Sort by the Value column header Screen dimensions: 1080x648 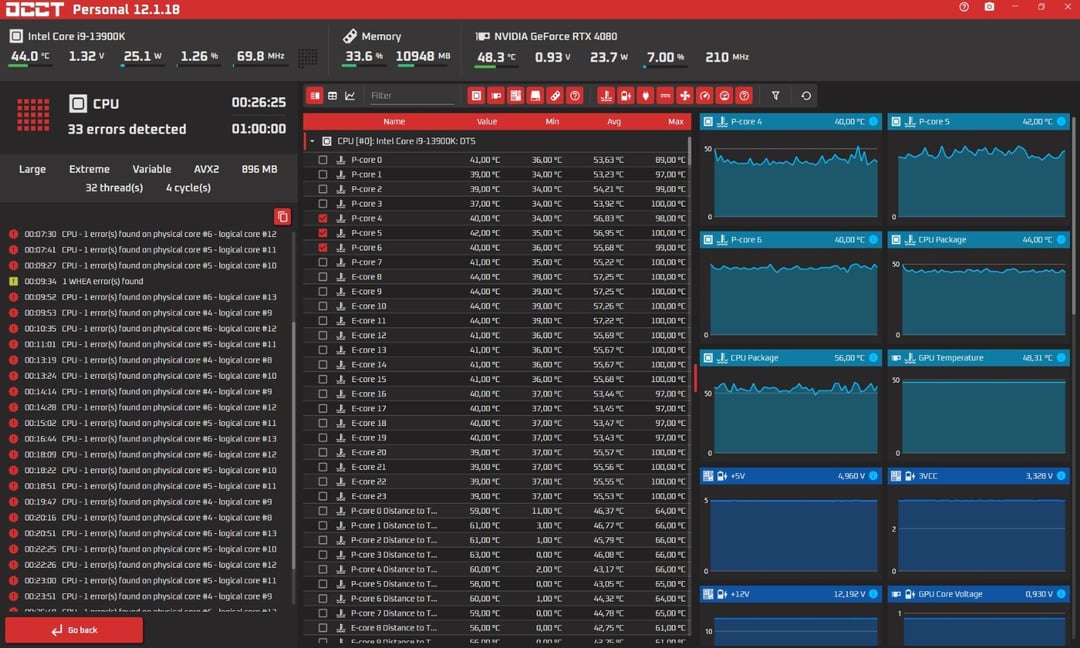pos(487,121)
